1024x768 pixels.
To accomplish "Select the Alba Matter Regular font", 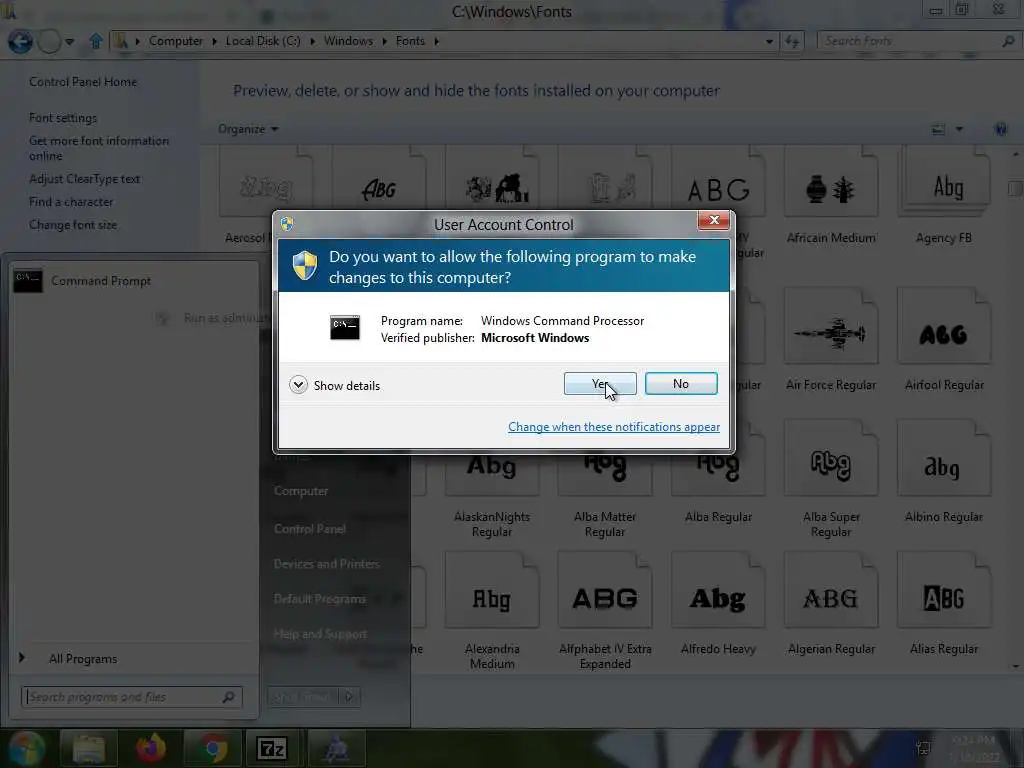I will pos(605,496).
